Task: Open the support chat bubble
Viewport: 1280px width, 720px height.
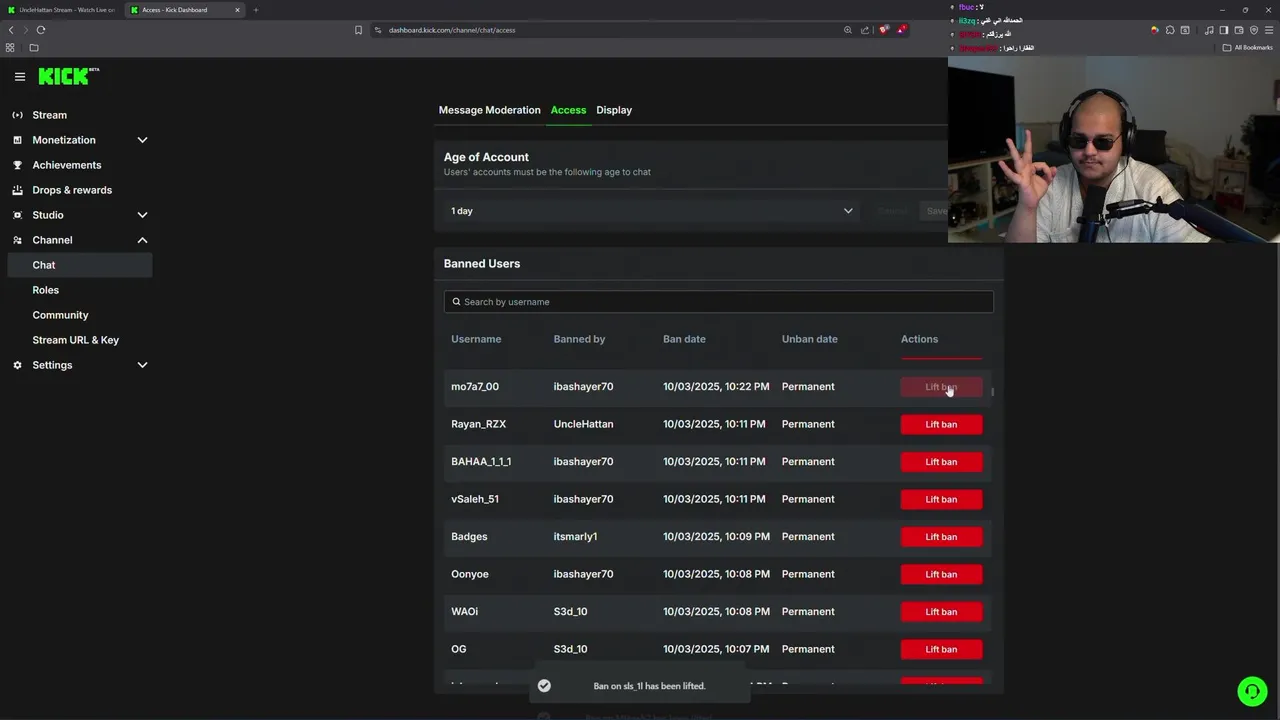Action: (x=1252, y=691)
